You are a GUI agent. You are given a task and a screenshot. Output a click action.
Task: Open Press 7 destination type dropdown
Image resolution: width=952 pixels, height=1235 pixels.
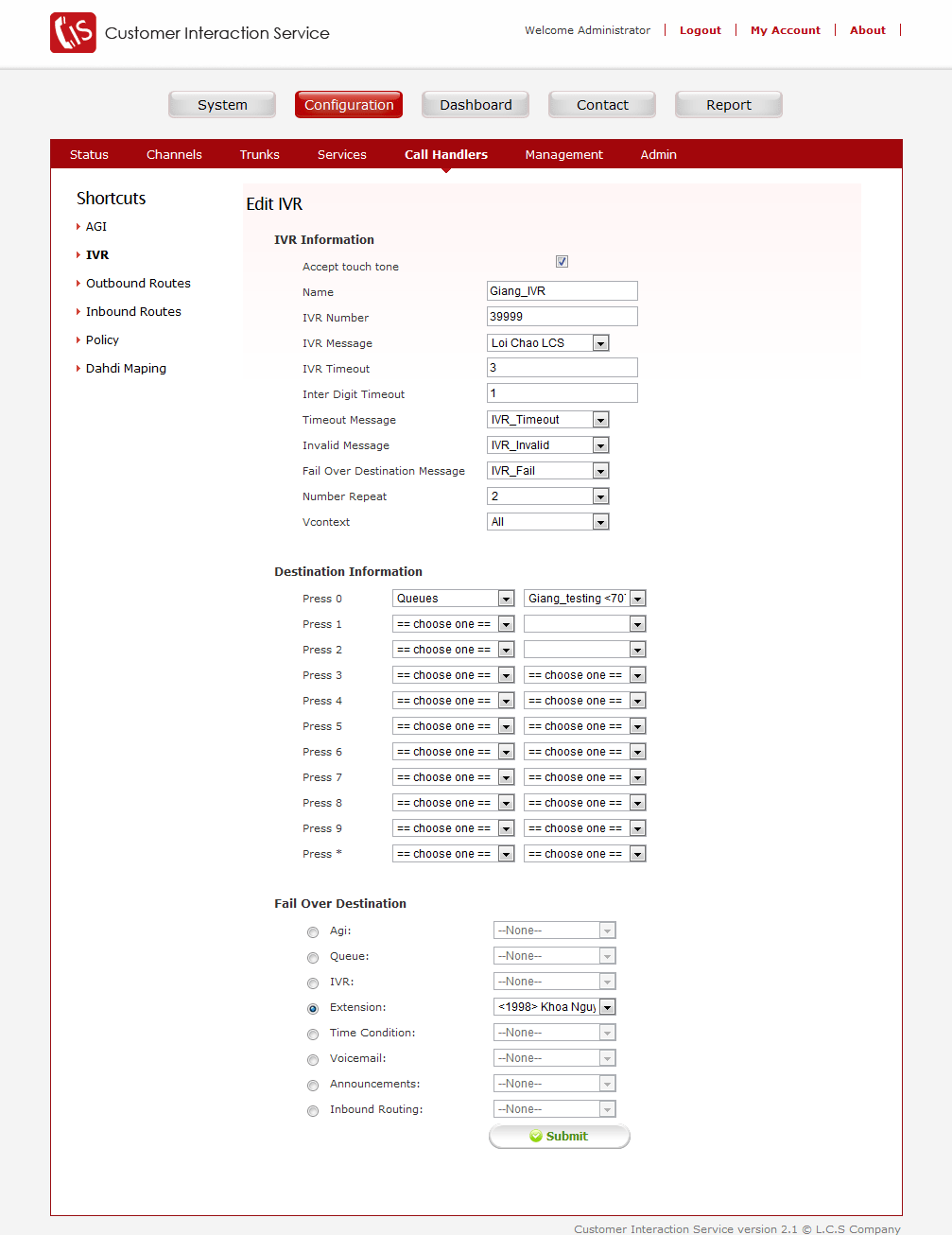point(454,777)
